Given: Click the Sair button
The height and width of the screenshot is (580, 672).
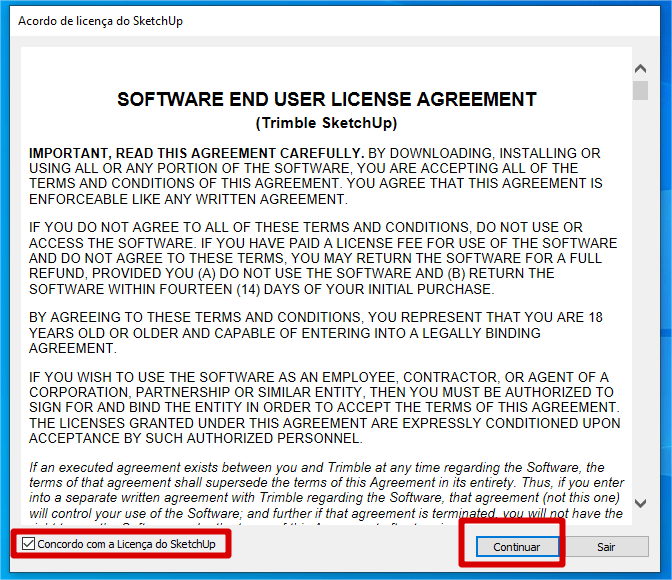Looking at the screenshot, I should pyautogui.click(x=606, y=547).
